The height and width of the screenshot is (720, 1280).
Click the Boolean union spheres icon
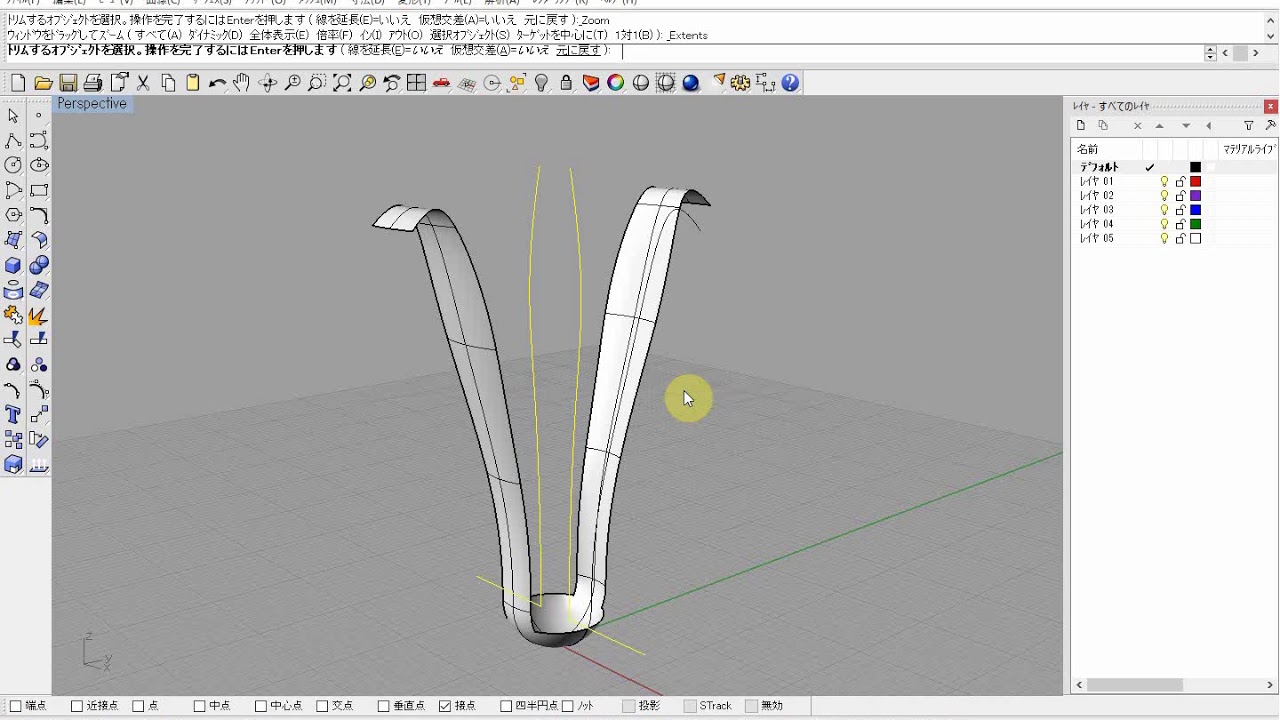pos(39,265)
